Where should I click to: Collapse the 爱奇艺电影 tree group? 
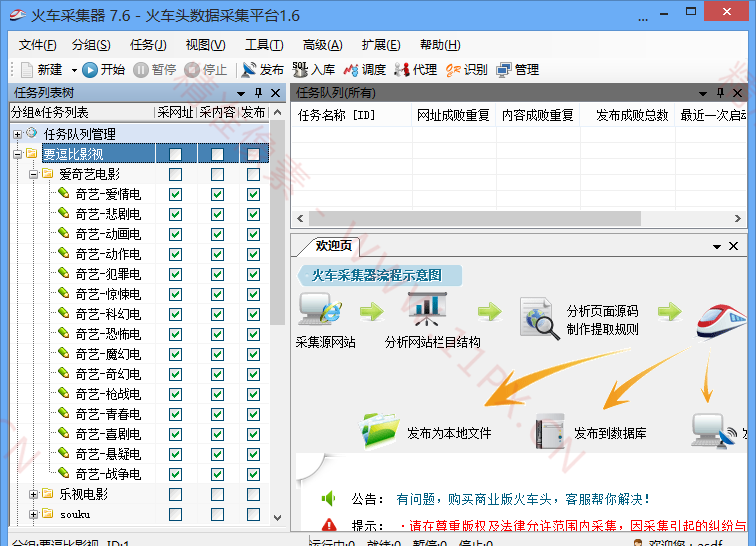tap(33, 174)
